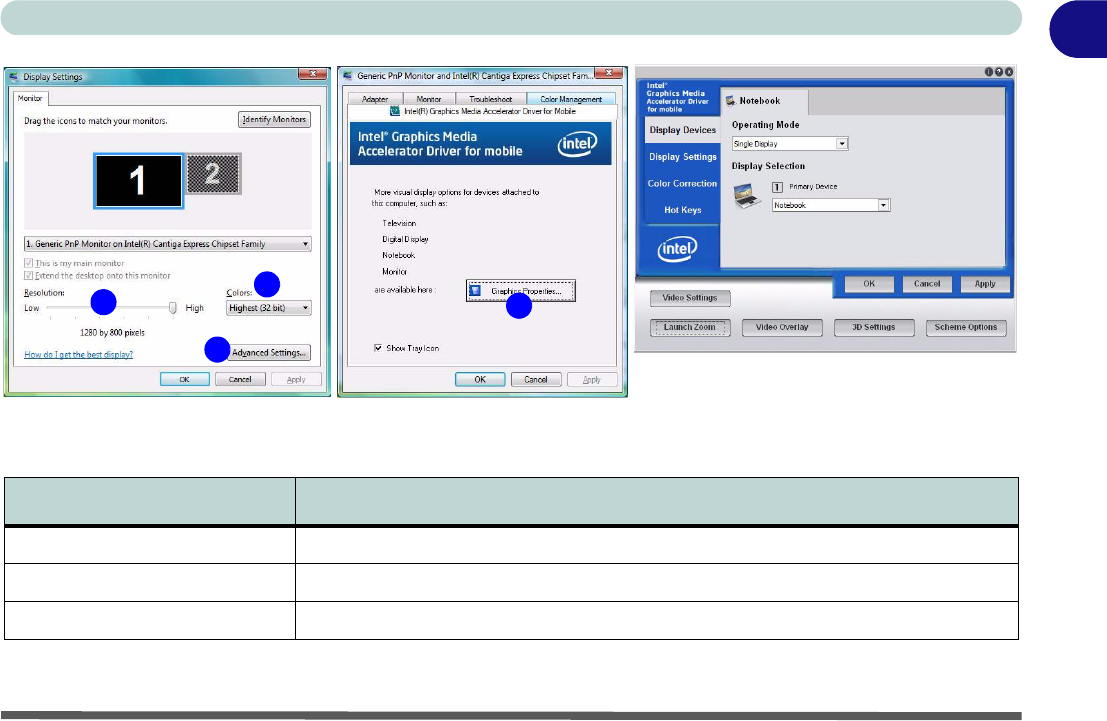The width and height of the screenshot is (1107, 721).
Task: Click the numbered 1 Primary Device icon
Action: tap(777, 187)
